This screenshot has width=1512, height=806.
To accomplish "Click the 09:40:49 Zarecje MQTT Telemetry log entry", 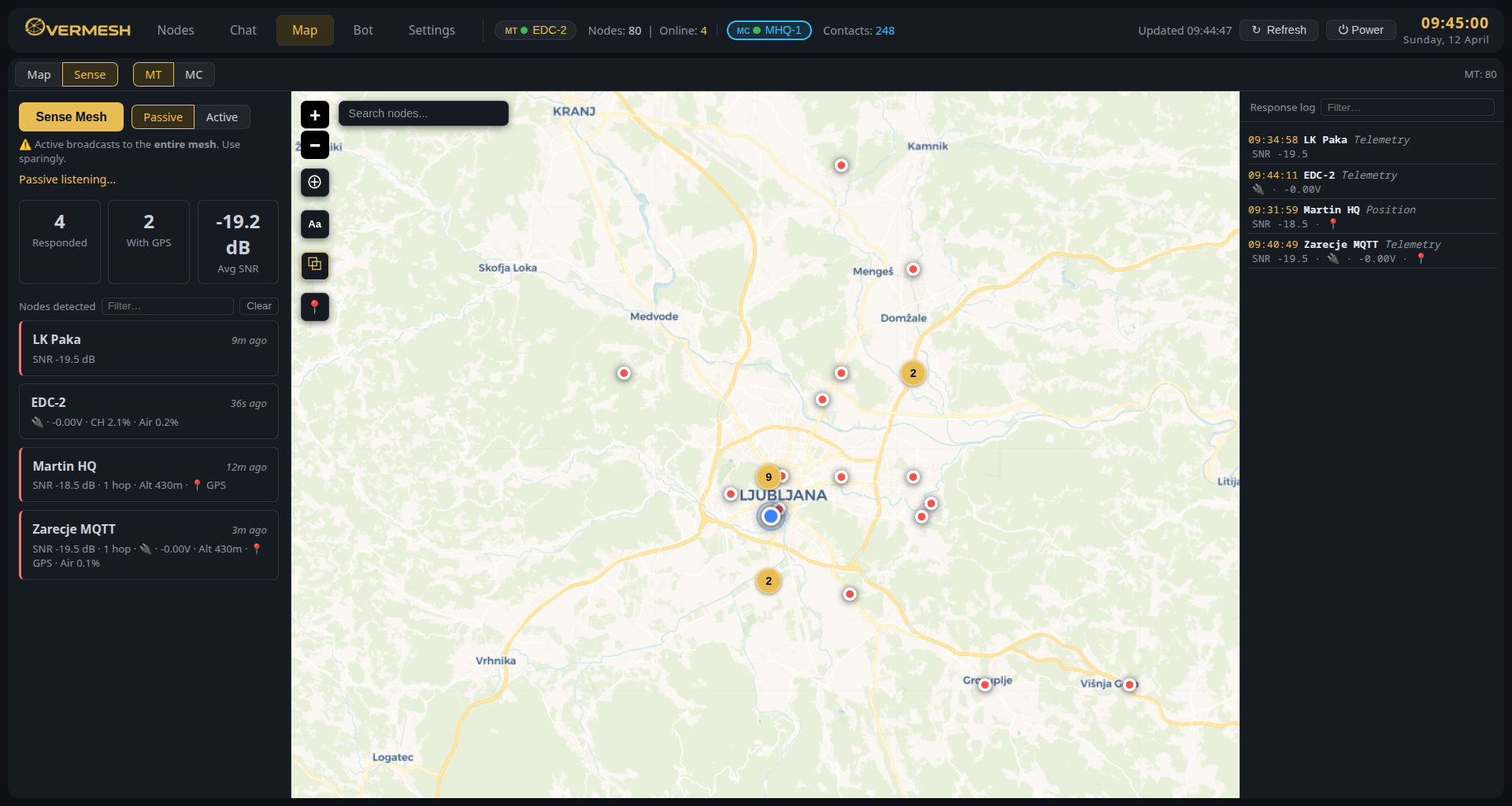I will point(1372,251).
